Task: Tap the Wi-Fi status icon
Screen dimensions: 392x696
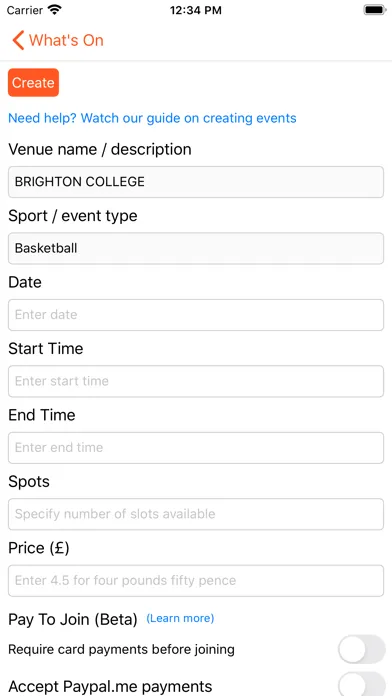Action: pos(55,10)
